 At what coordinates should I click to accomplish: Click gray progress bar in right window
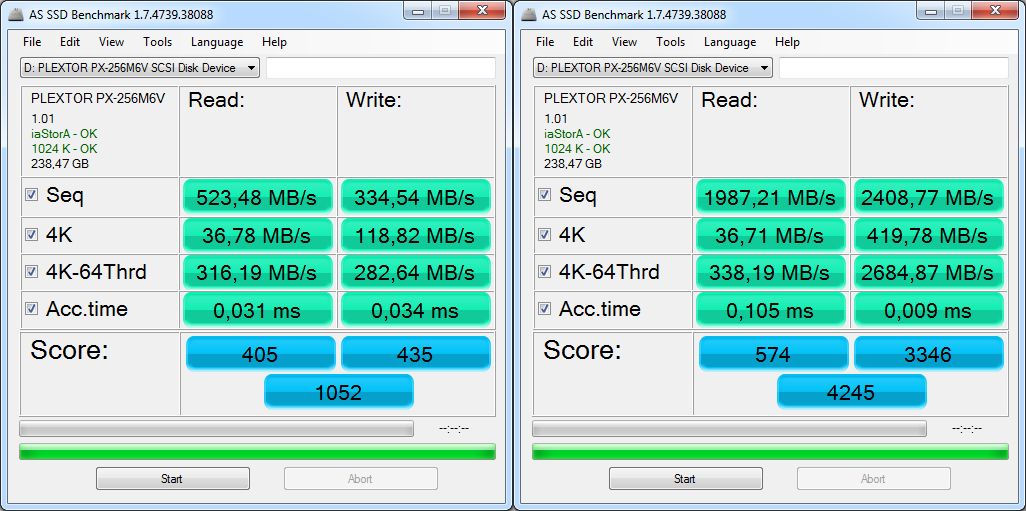(x=730, y=429)
